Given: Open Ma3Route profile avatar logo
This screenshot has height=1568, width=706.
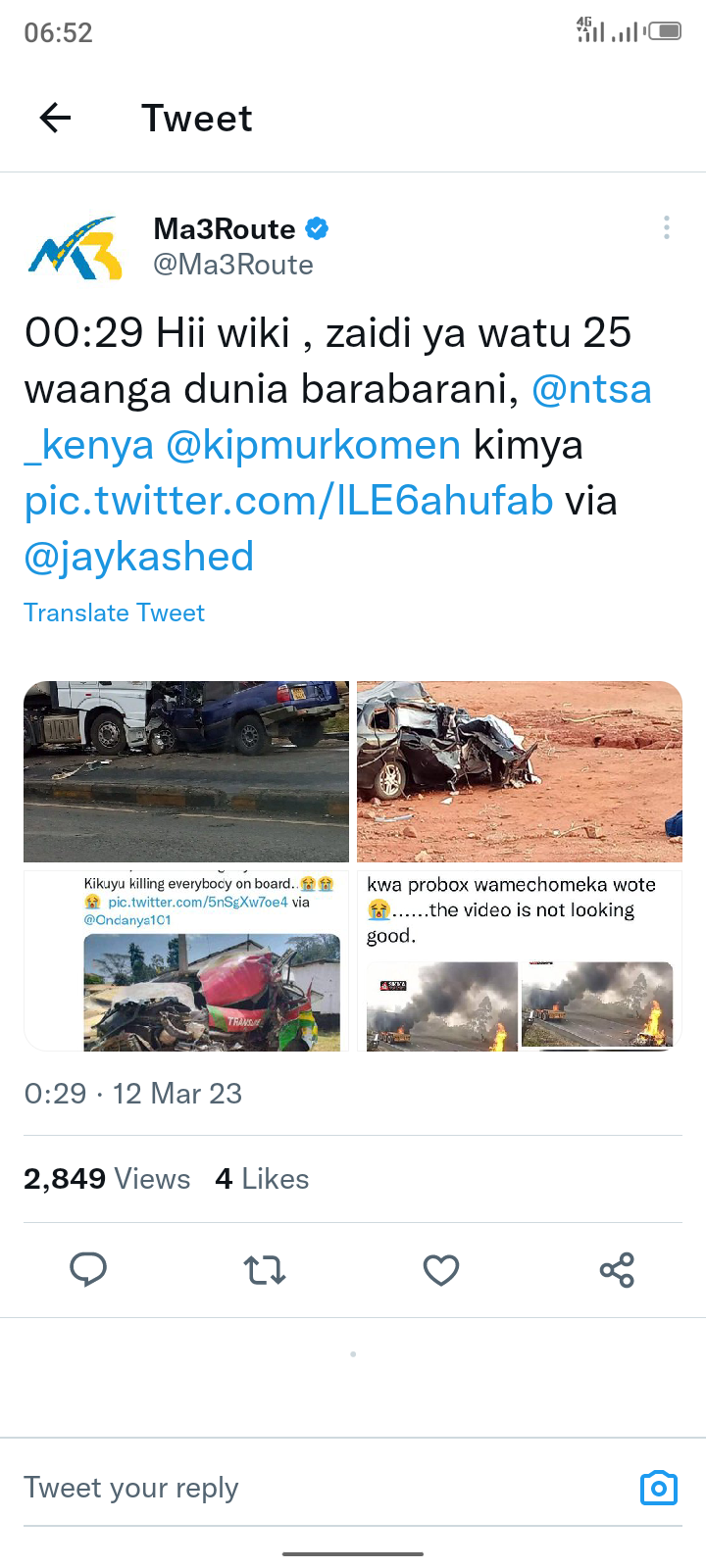Looking at the screenshot, I should [x=76, y=248].
